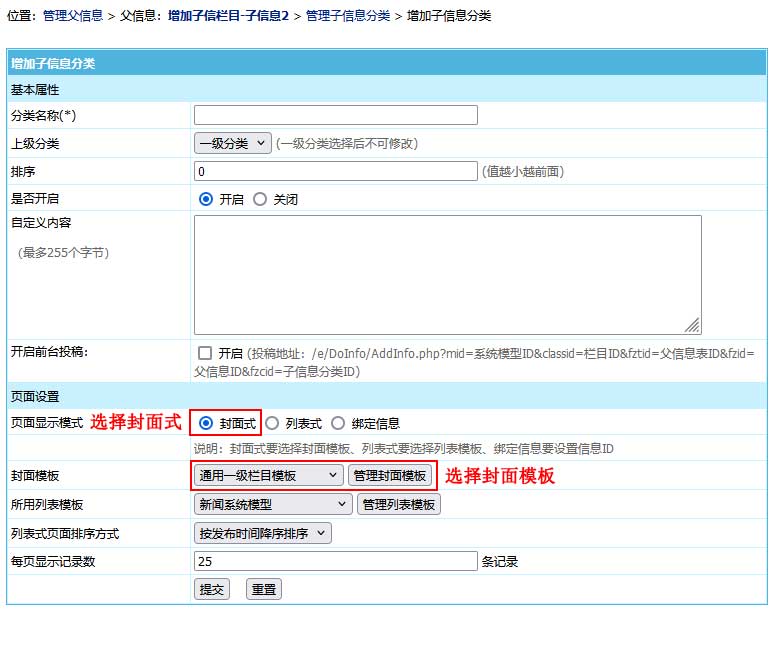Select the 开启 radio button
The width and height of the screenshot is (773, 657).
pyautogui.click(x=207, y=199)
